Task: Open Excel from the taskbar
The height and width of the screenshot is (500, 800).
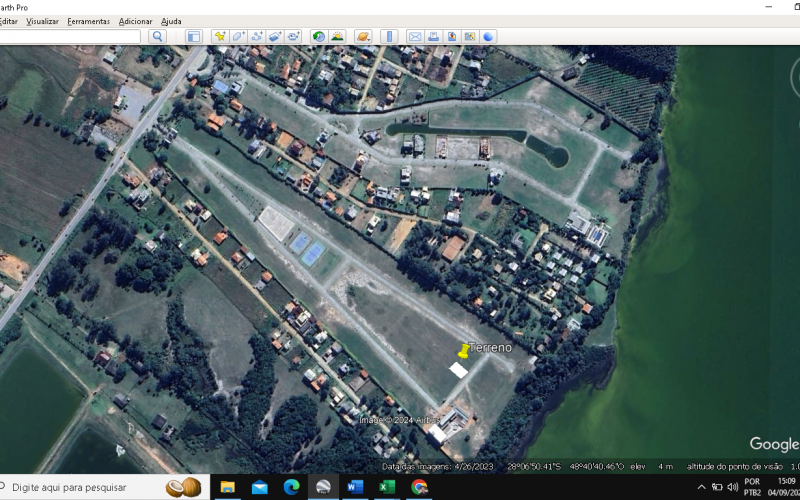Action: tap(387, 487)
